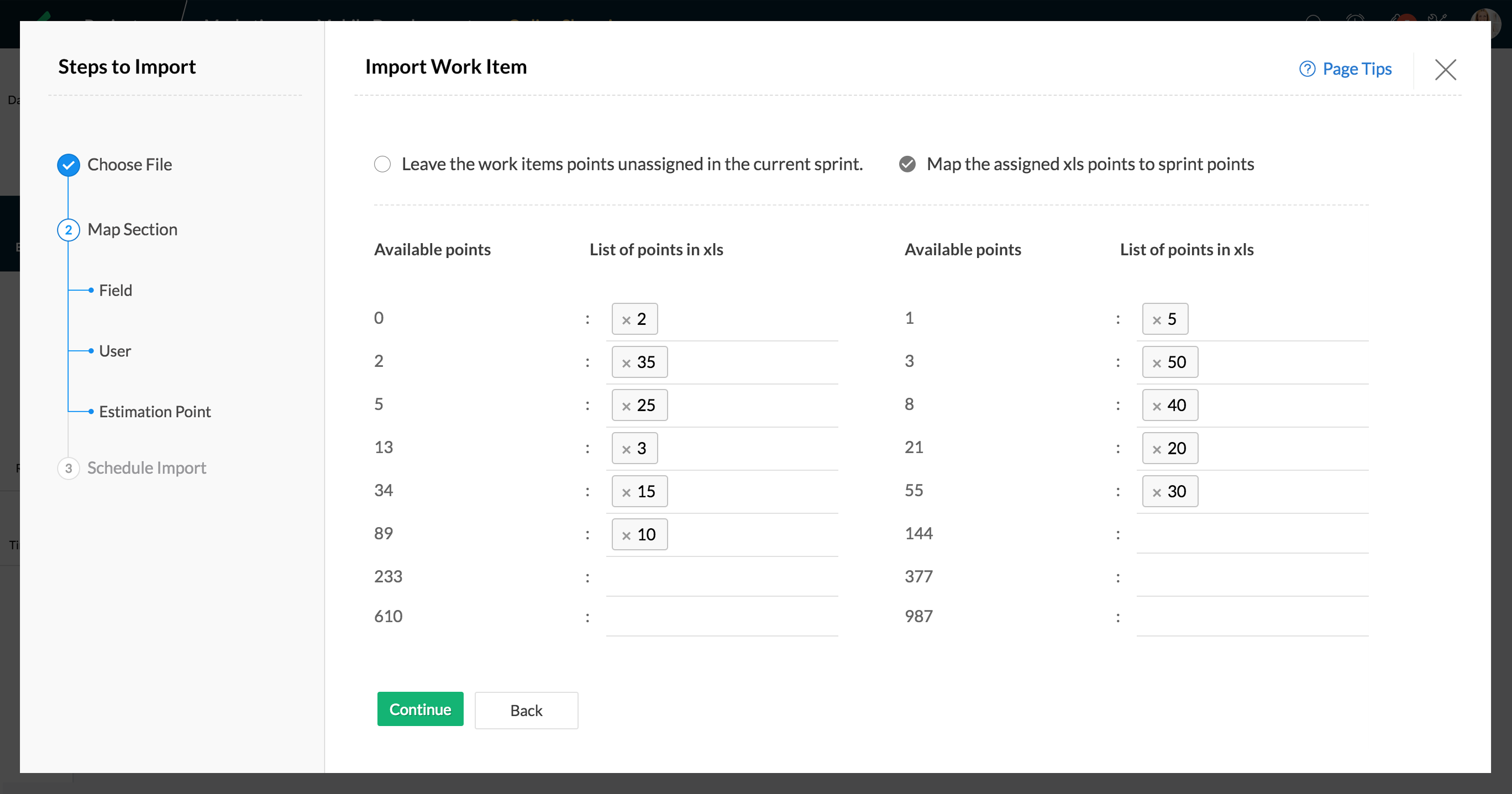
Task: Open points list for available point 987
Action: pos(1252,617)
